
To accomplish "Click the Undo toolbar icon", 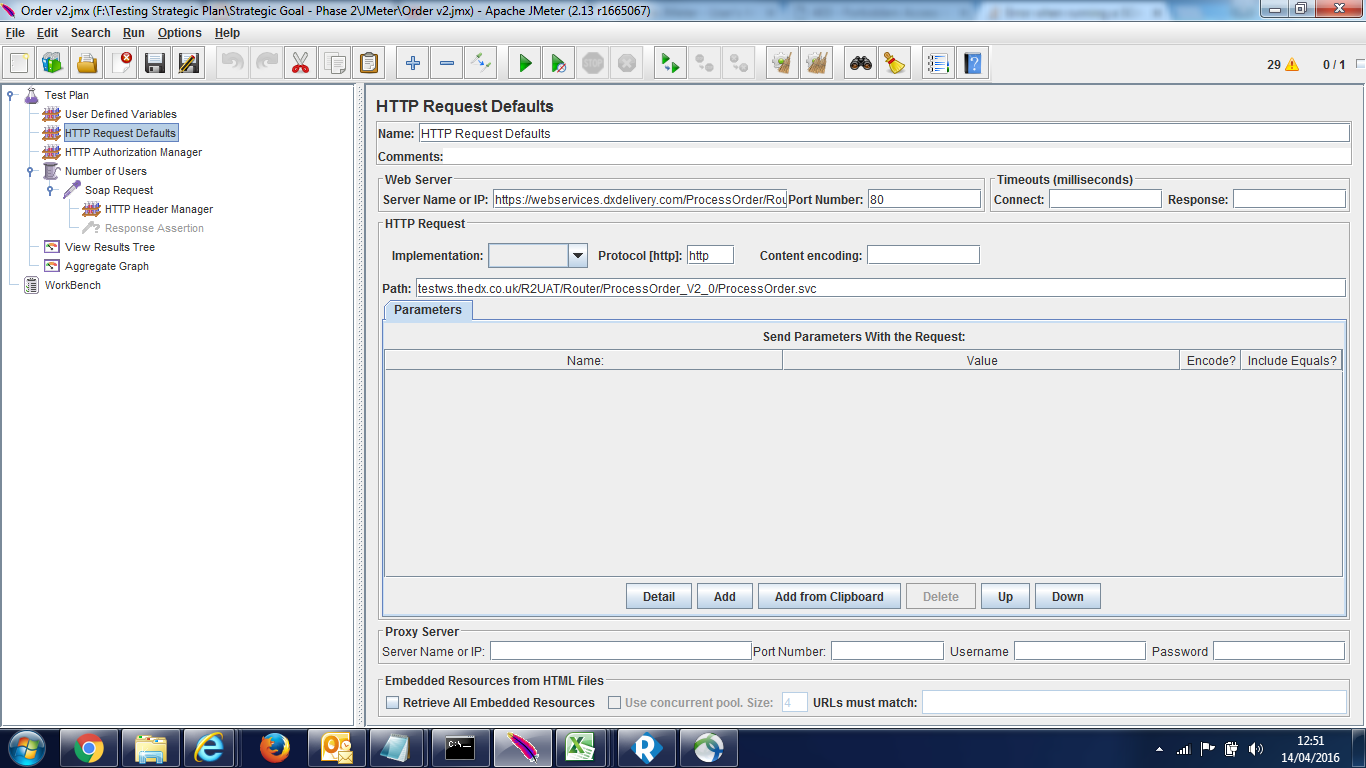I will pos(233,64).
